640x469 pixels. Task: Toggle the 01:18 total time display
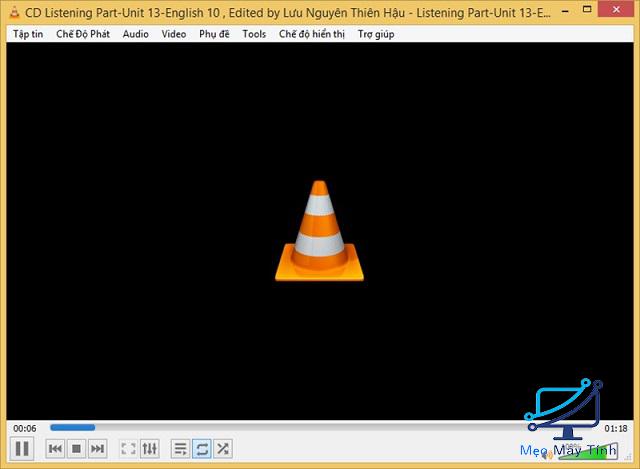(615, 428)
